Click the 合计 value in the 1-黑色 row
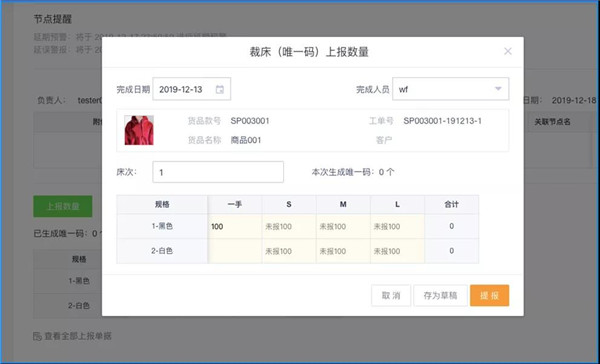This screenshot has width=600, height=364. pyautogui.click(x=452, y=226)
